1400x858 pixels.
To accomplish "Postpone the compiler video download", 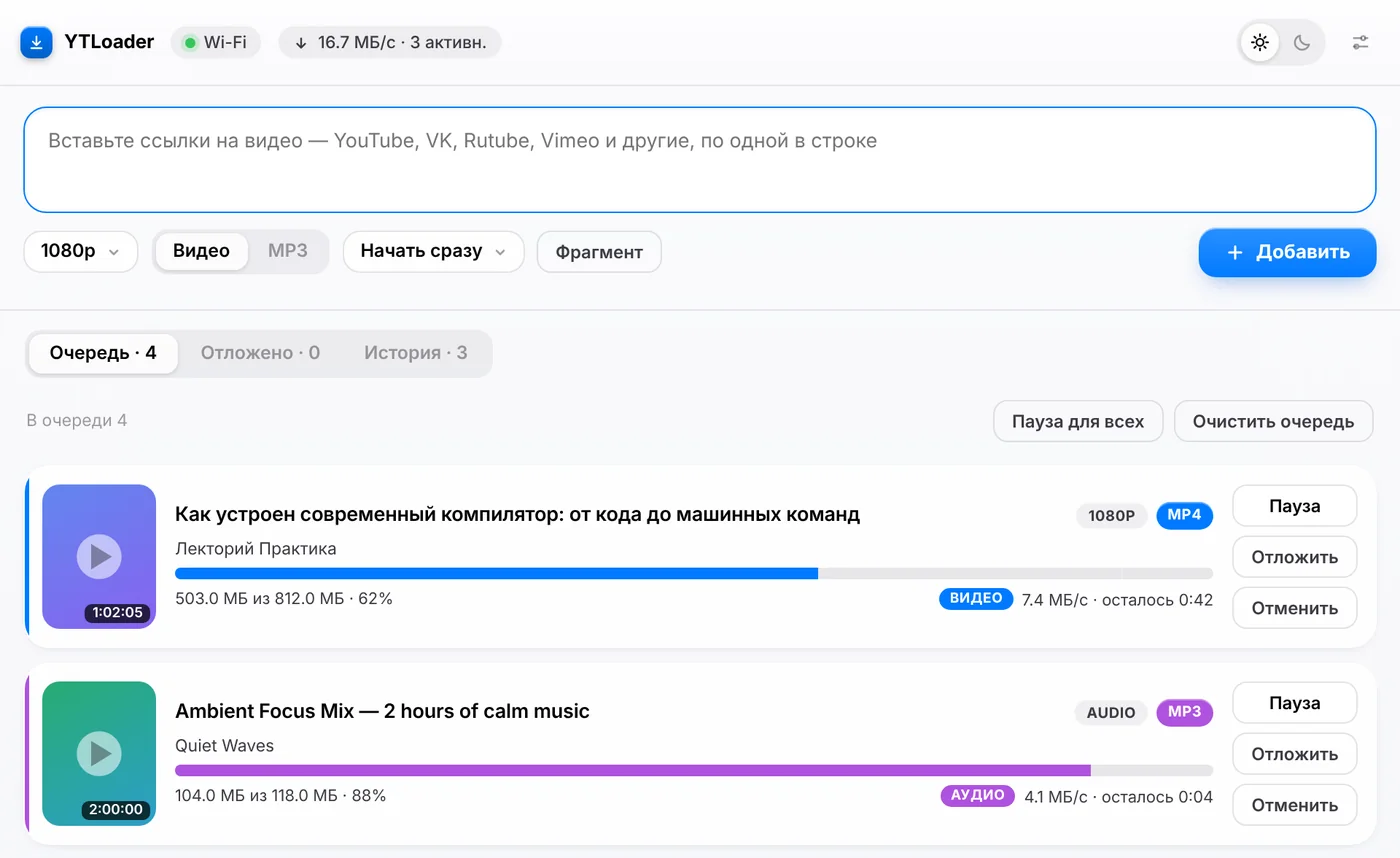I will (x=1295, y=557).
